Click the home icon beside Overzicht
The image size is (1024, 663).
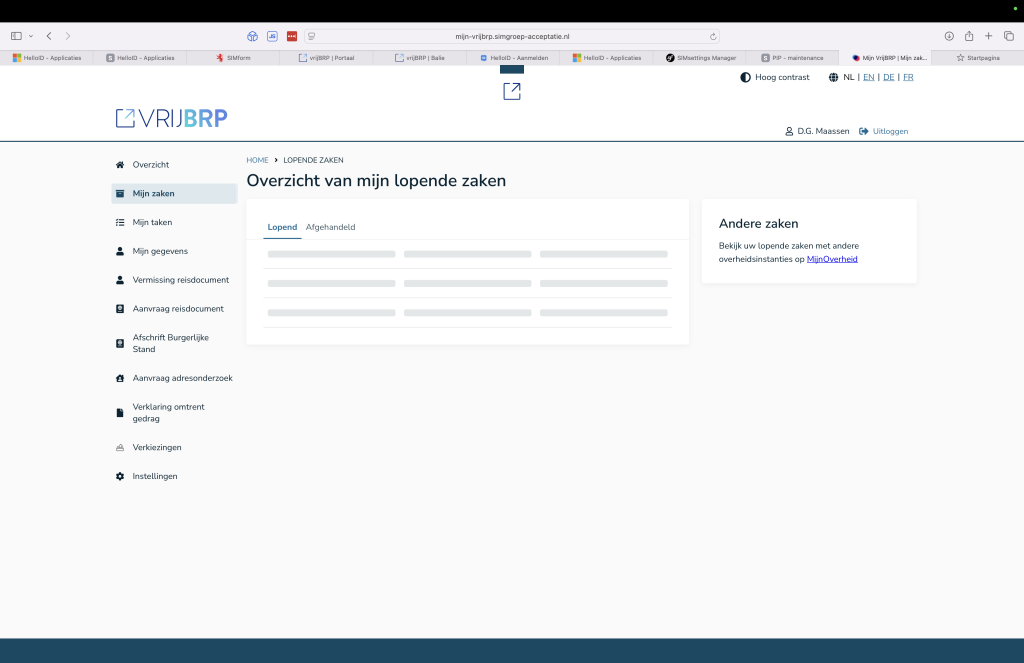[120, 165]
